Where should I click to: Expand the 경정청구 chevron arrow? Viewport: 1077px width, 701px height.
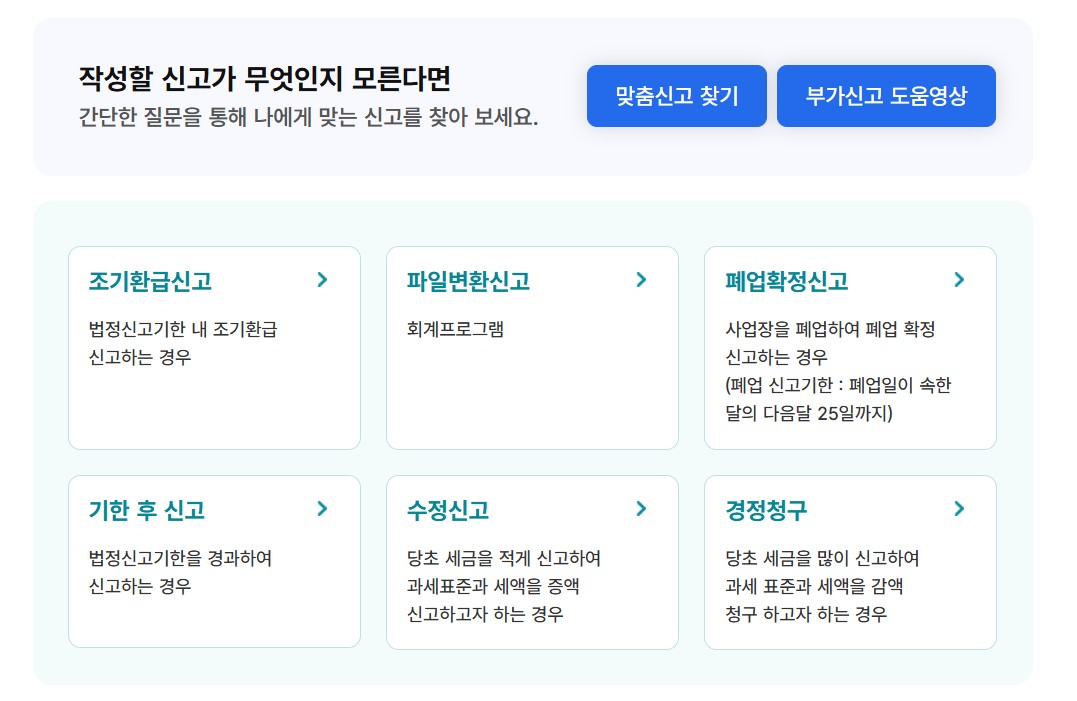958,509
